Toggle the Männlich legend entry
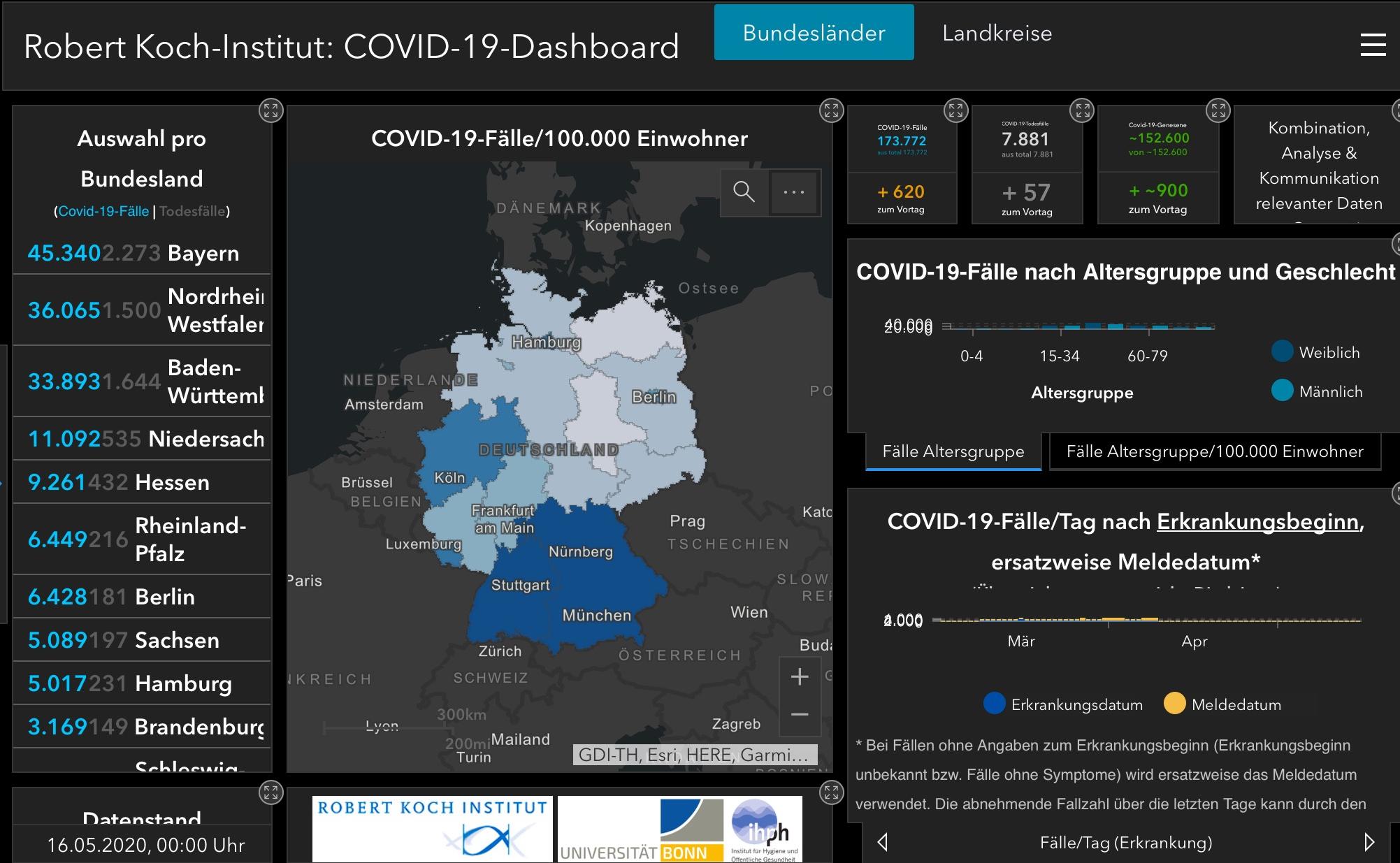Viewport: 1400px width, 863px height. pos(1283,391)
